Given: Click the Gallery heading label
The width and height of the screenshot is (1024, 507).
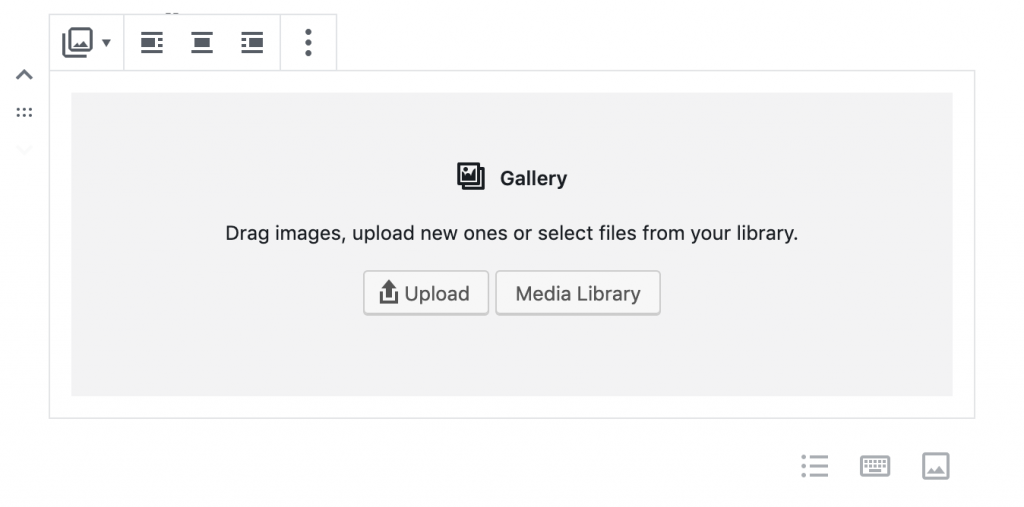Looking at the screenshot, I should tap(533, 179).
